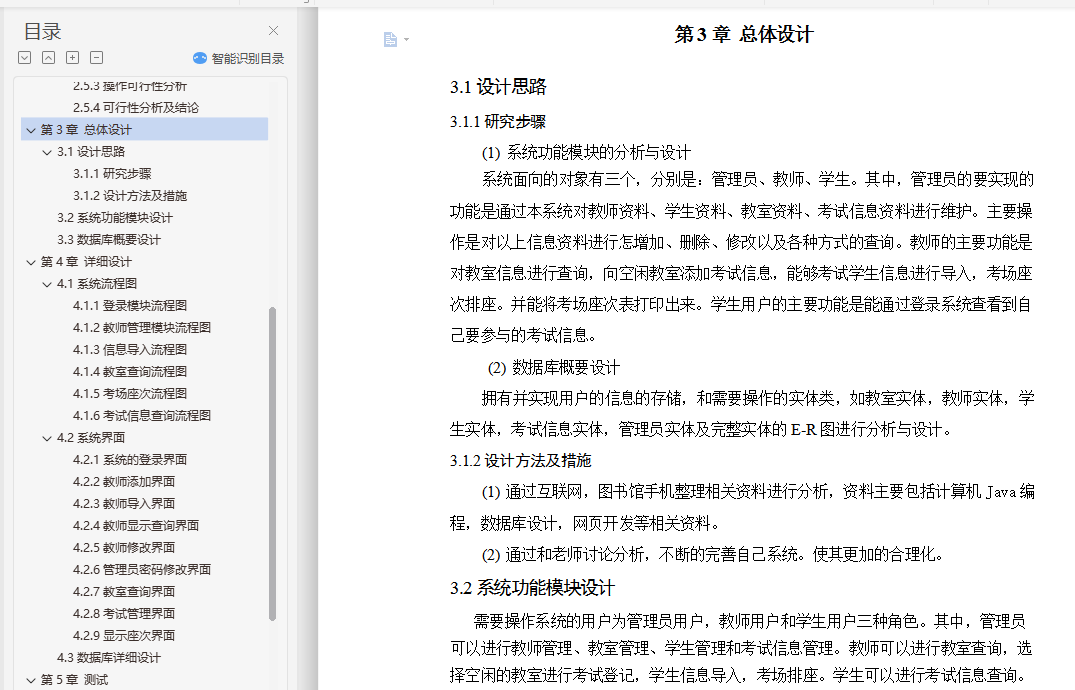Viewport: 1075px width, 690px height.
Task: Click the expand-all chevron-down icon under 目录
Action: [x=25, y=58]
